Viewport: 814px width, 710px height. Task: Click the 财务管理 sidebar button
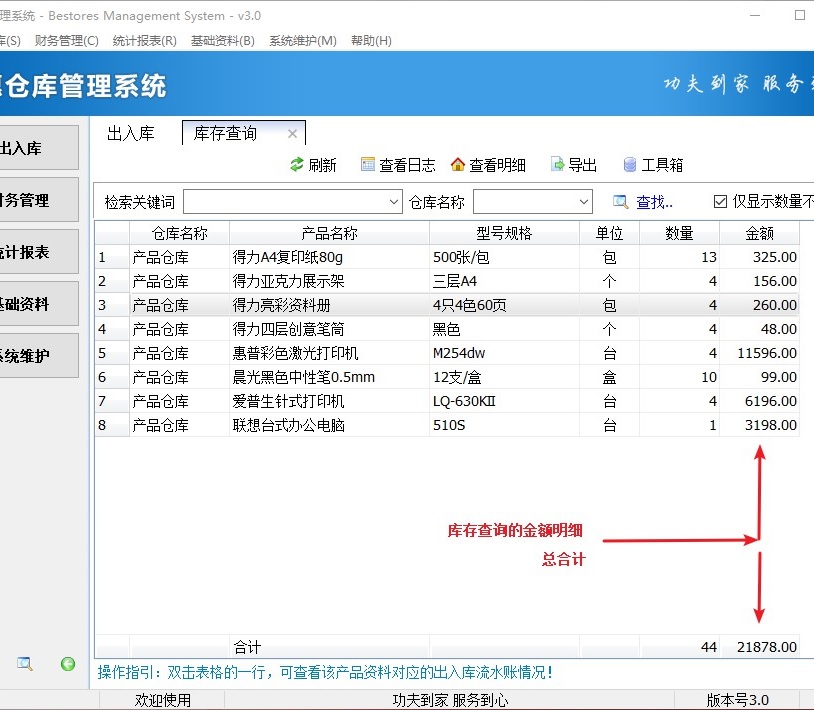point(39,199)
